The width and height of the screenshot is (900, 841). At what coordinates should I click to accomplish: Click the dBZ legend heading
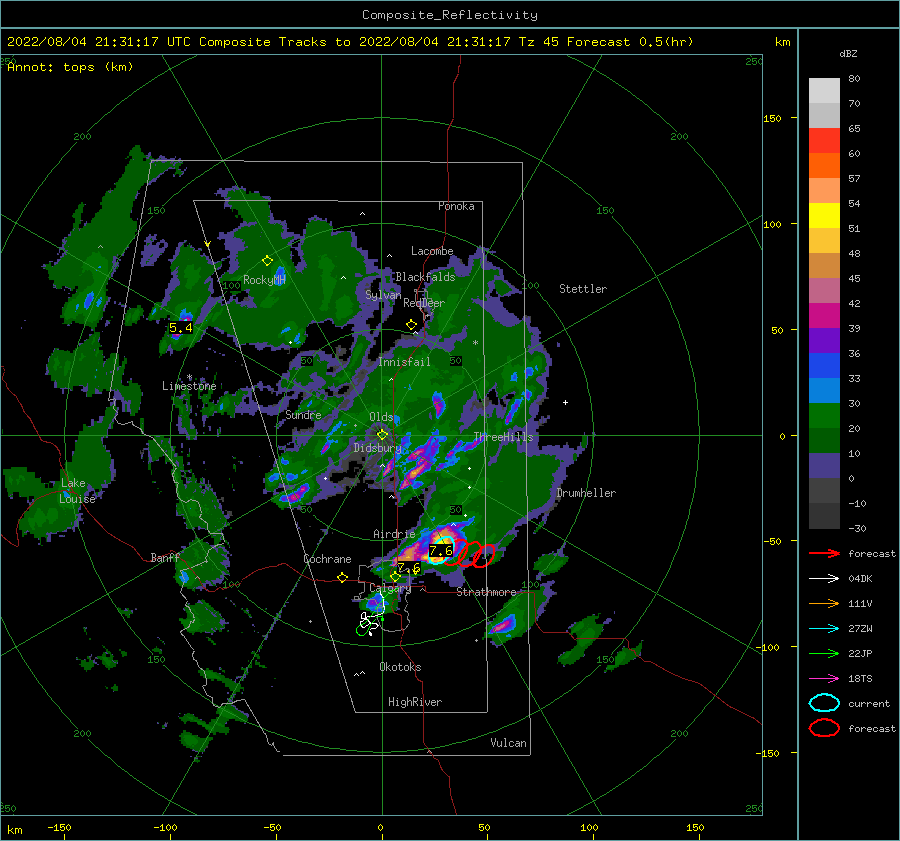coord(848,53)
